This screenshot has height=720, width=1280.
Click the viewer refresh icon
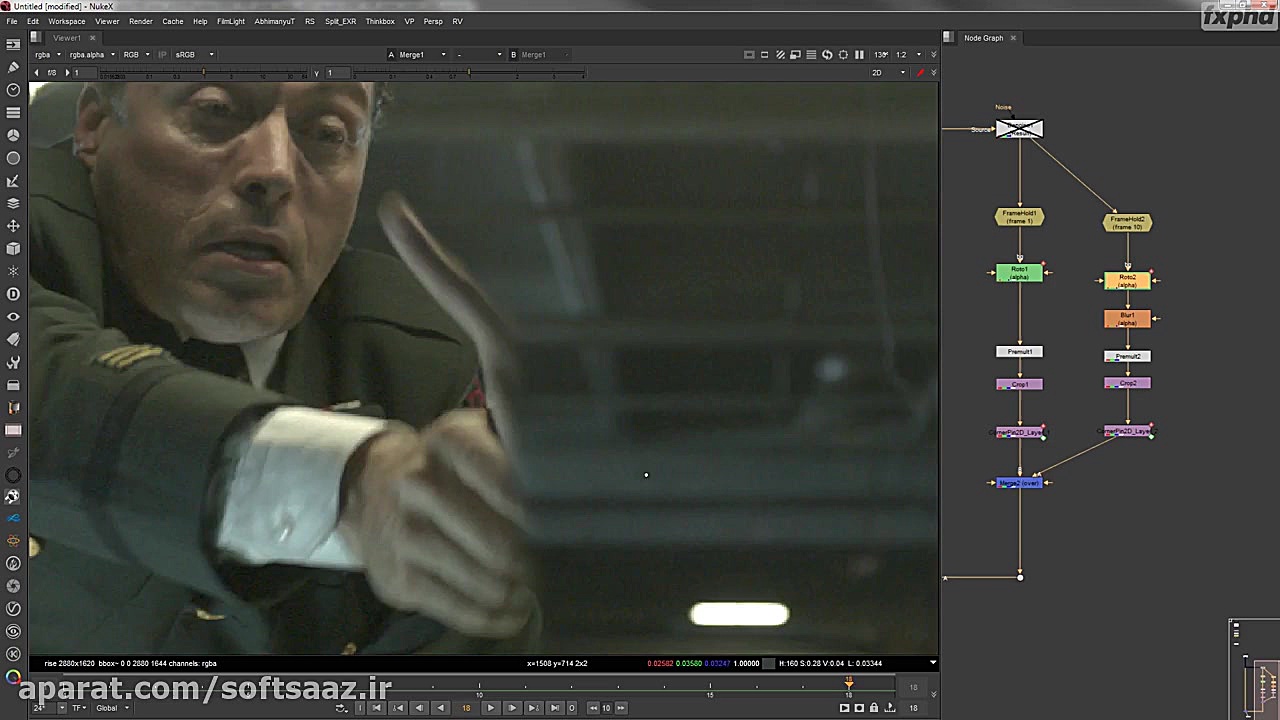pos(827,55)
